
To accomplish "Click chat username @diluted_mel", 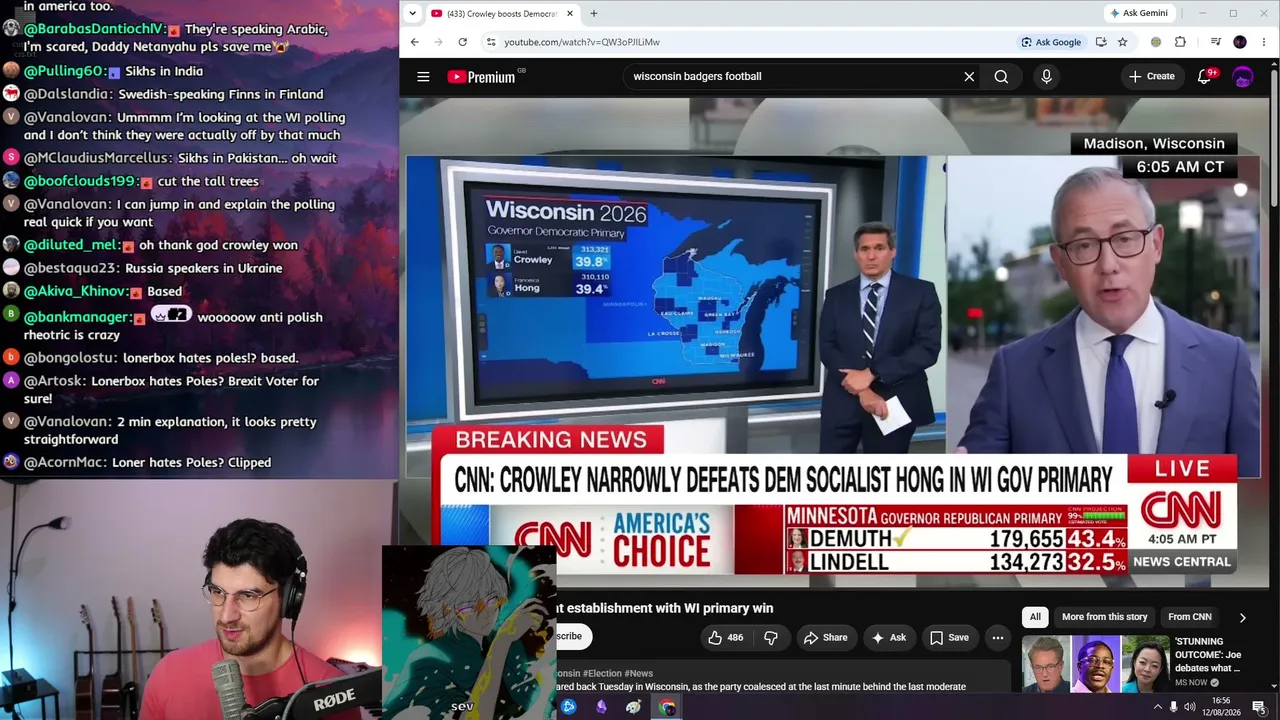I will (70, 245).
